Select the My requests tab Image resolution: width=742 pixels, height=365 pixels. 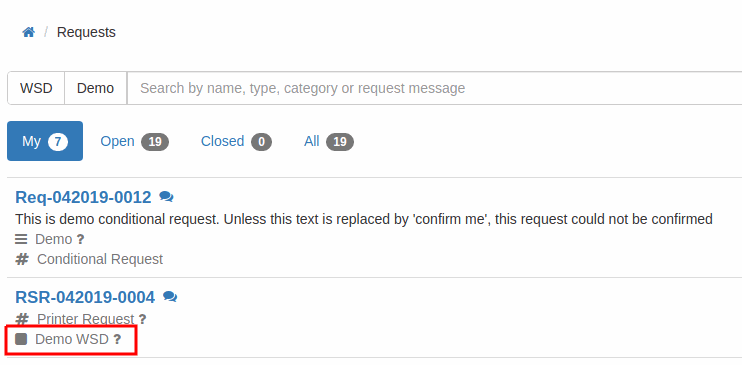(45, 141)
